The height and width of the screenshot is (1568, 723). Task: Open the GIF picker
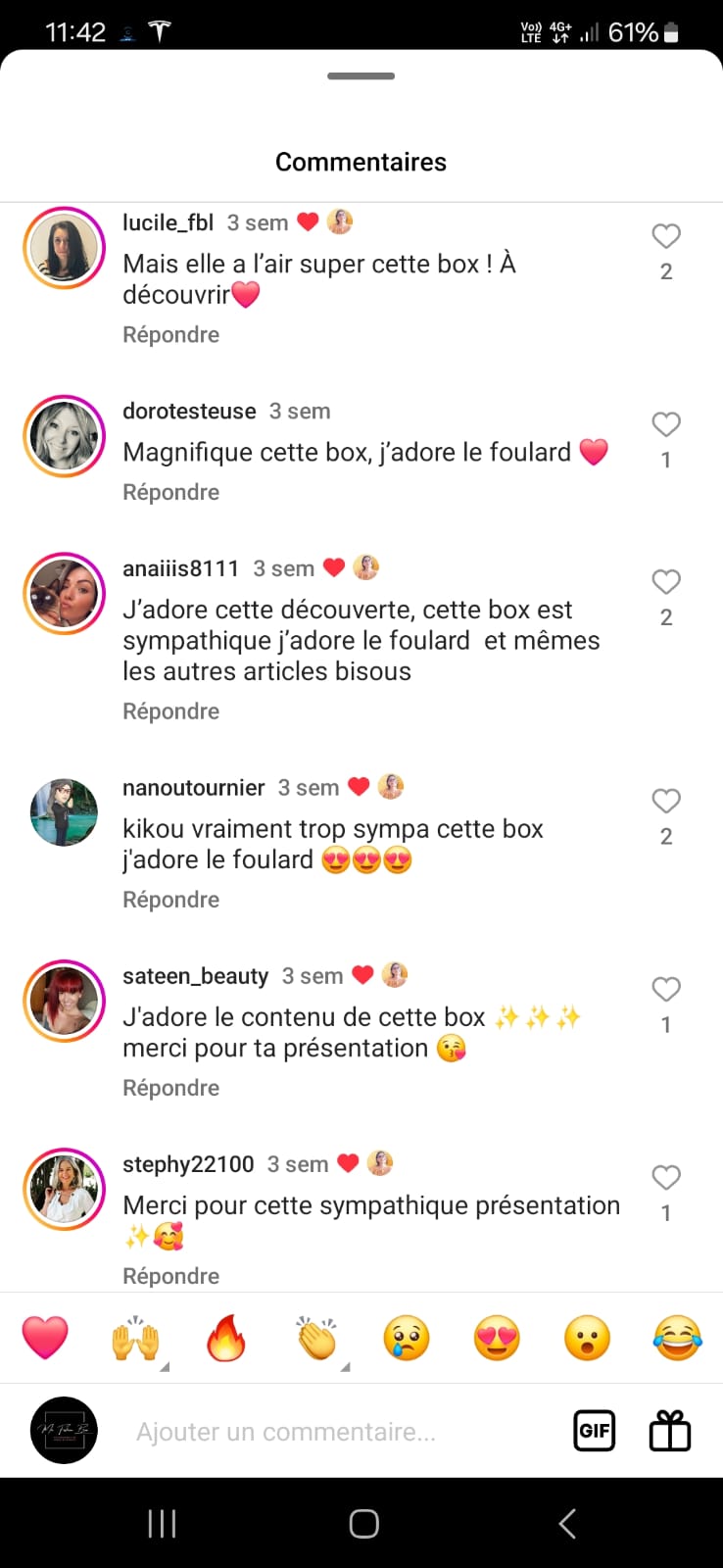pyautogui.click(x=594, y=1431)
